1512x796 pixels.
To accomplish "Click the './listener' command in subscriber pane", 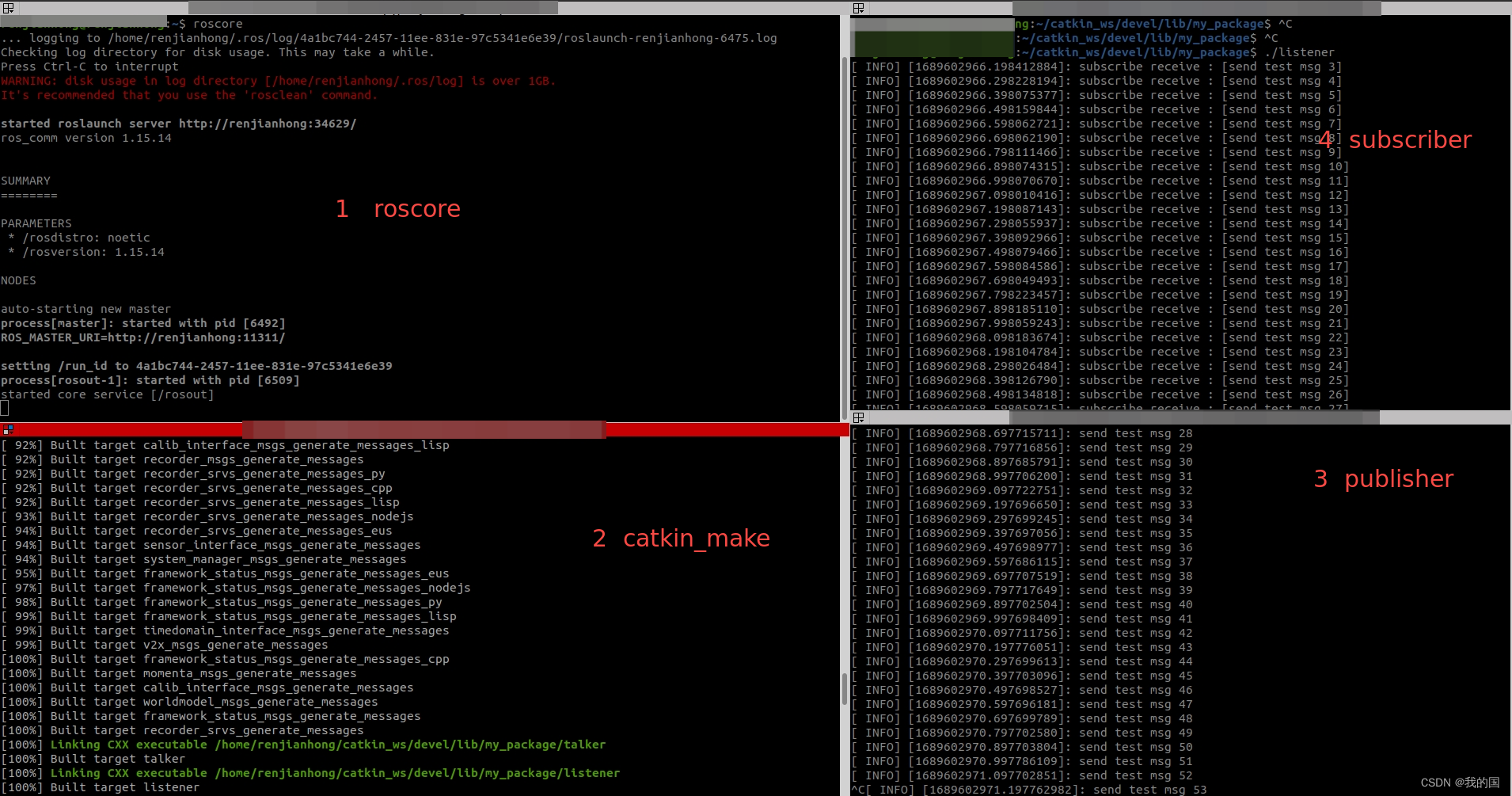I will click(1299, 52).
